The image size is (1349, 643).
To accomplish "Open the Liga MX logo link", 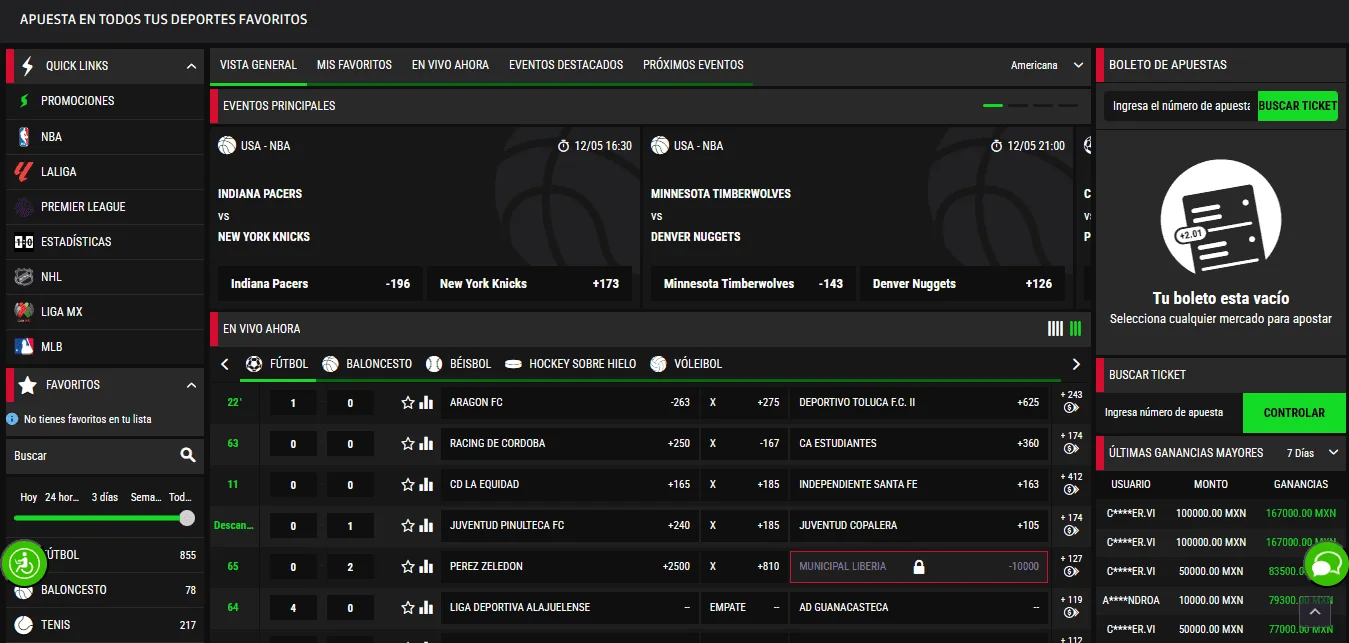I will pyautogui.click(x=24, y=312).
